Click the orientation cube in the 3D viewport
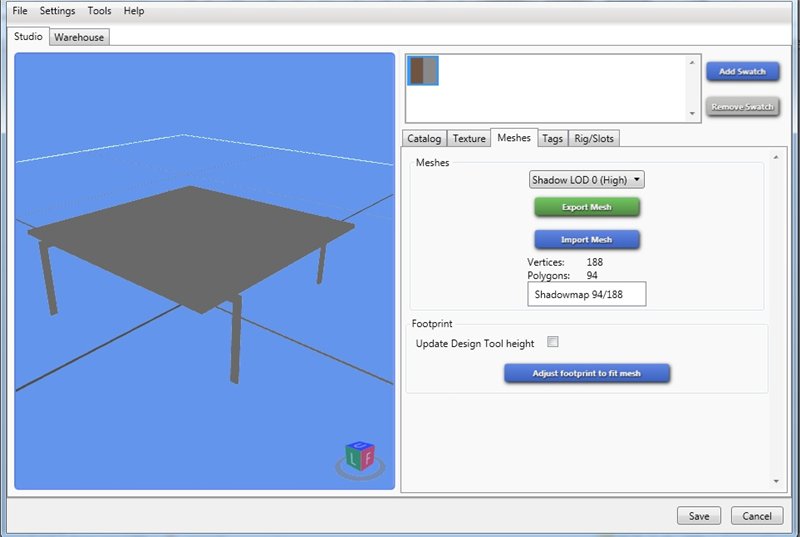 coord(359,457)
